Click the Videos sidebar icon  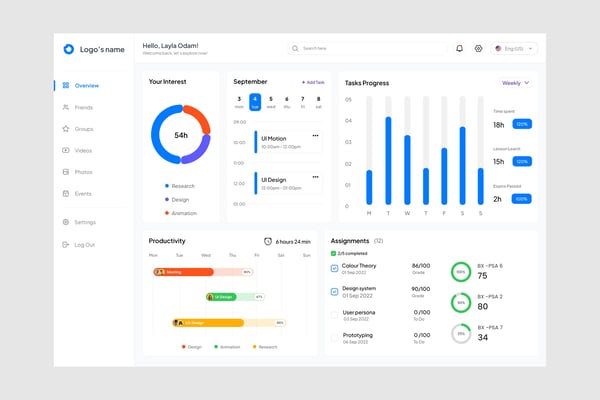coord(66,150)
